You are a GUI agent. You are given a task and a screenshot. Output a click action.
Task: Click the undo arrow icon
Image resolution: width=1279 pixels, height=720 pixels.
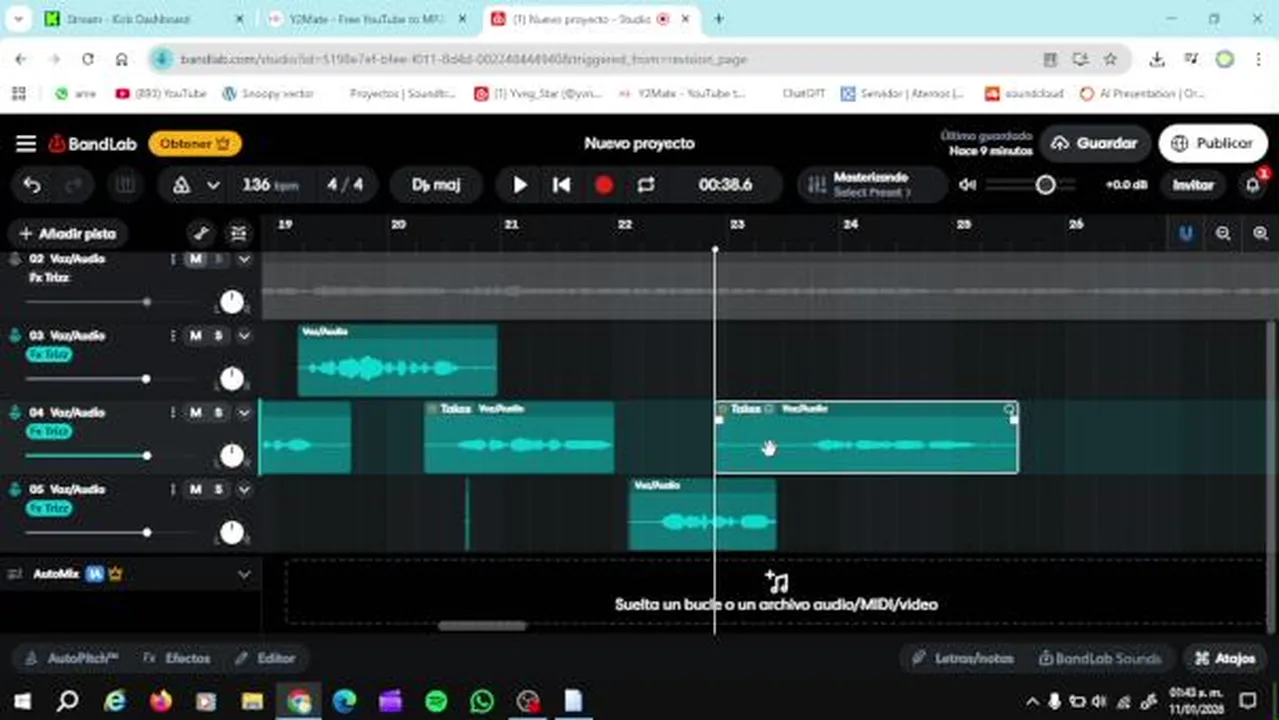32,185
